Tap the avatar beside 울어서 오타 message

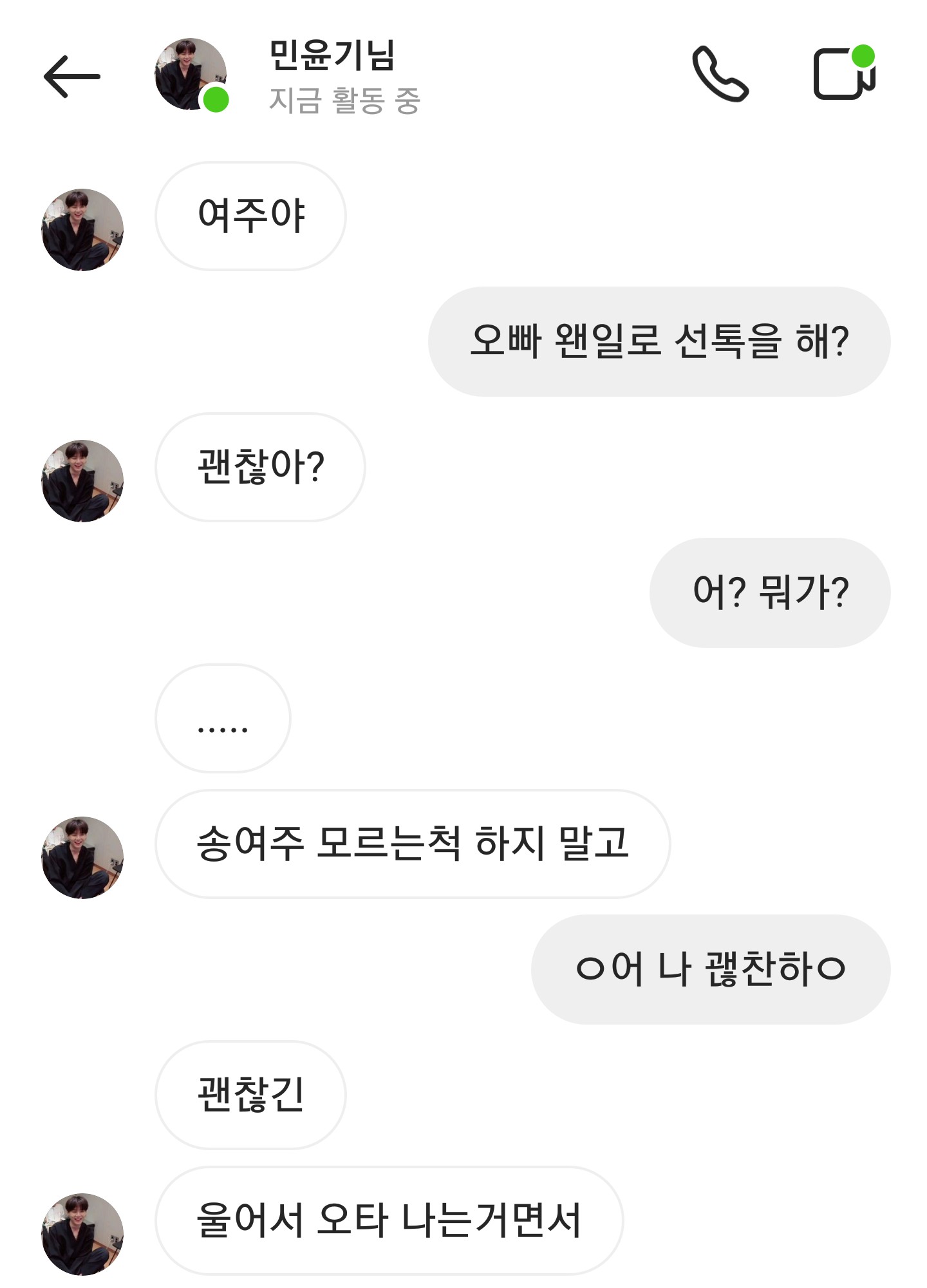point(82,1235)
